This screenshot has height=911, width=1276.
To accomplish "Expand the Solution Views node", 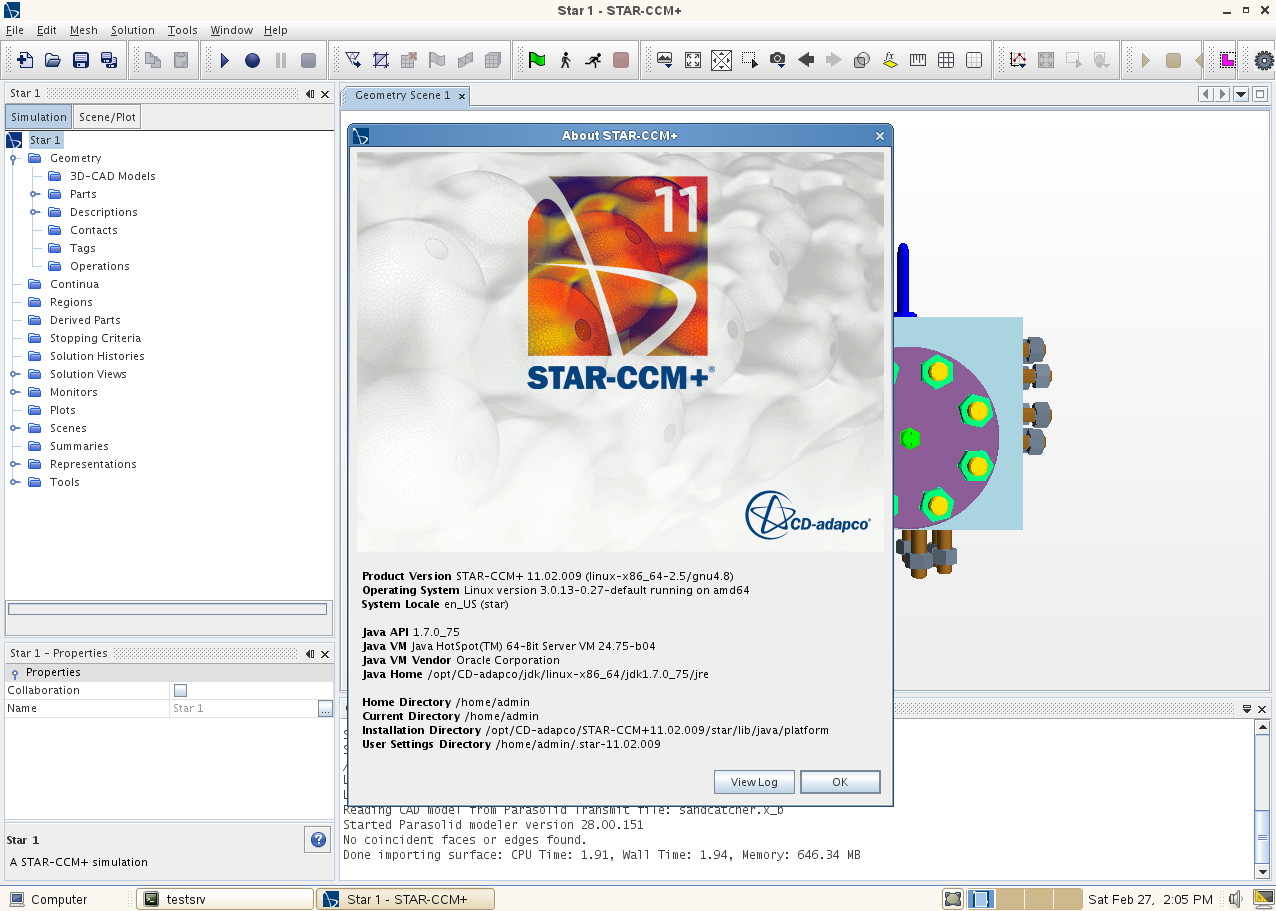I will pos(14,374).
